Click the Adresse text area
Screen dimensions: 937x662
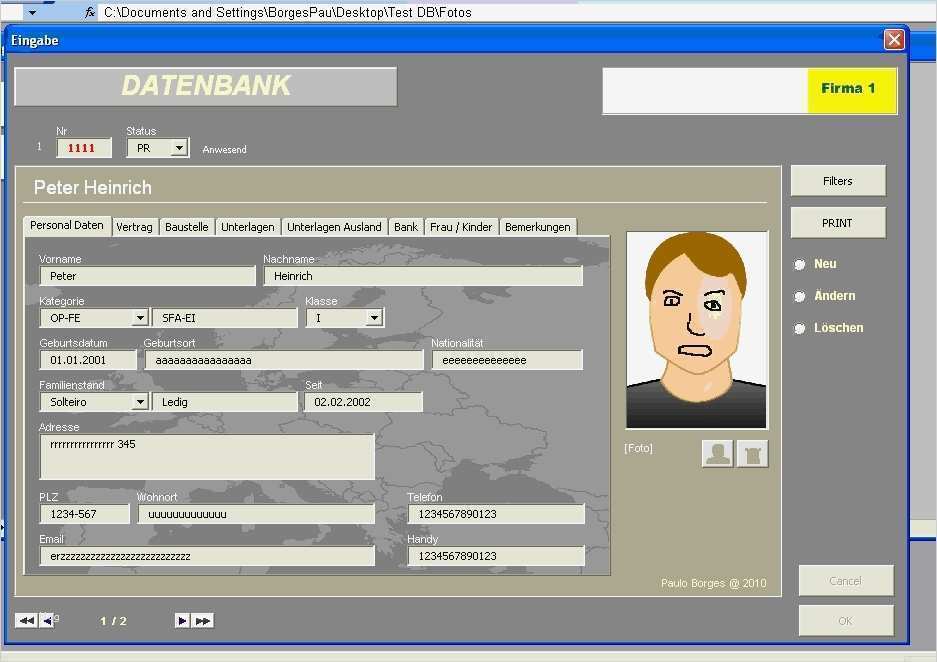tap(207, 456)
